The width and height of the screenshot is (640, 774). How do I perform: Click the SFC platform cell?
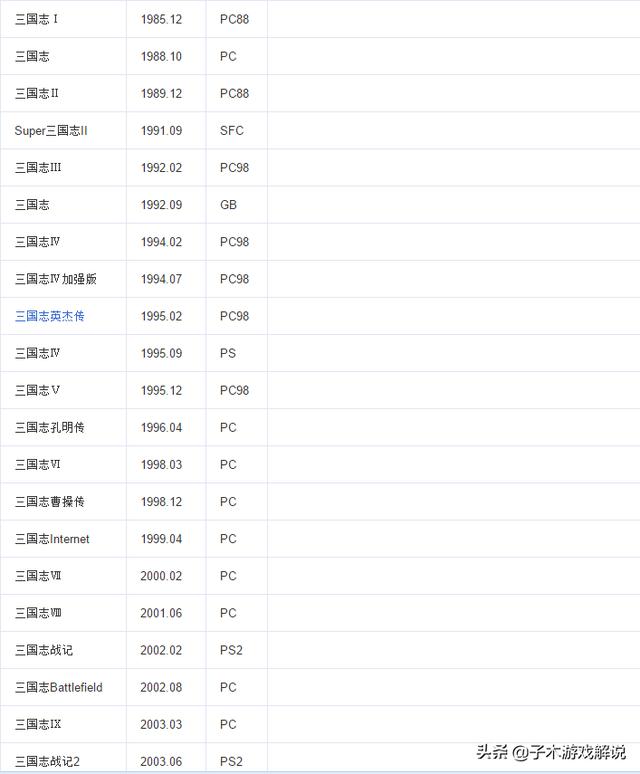(232, 131)
